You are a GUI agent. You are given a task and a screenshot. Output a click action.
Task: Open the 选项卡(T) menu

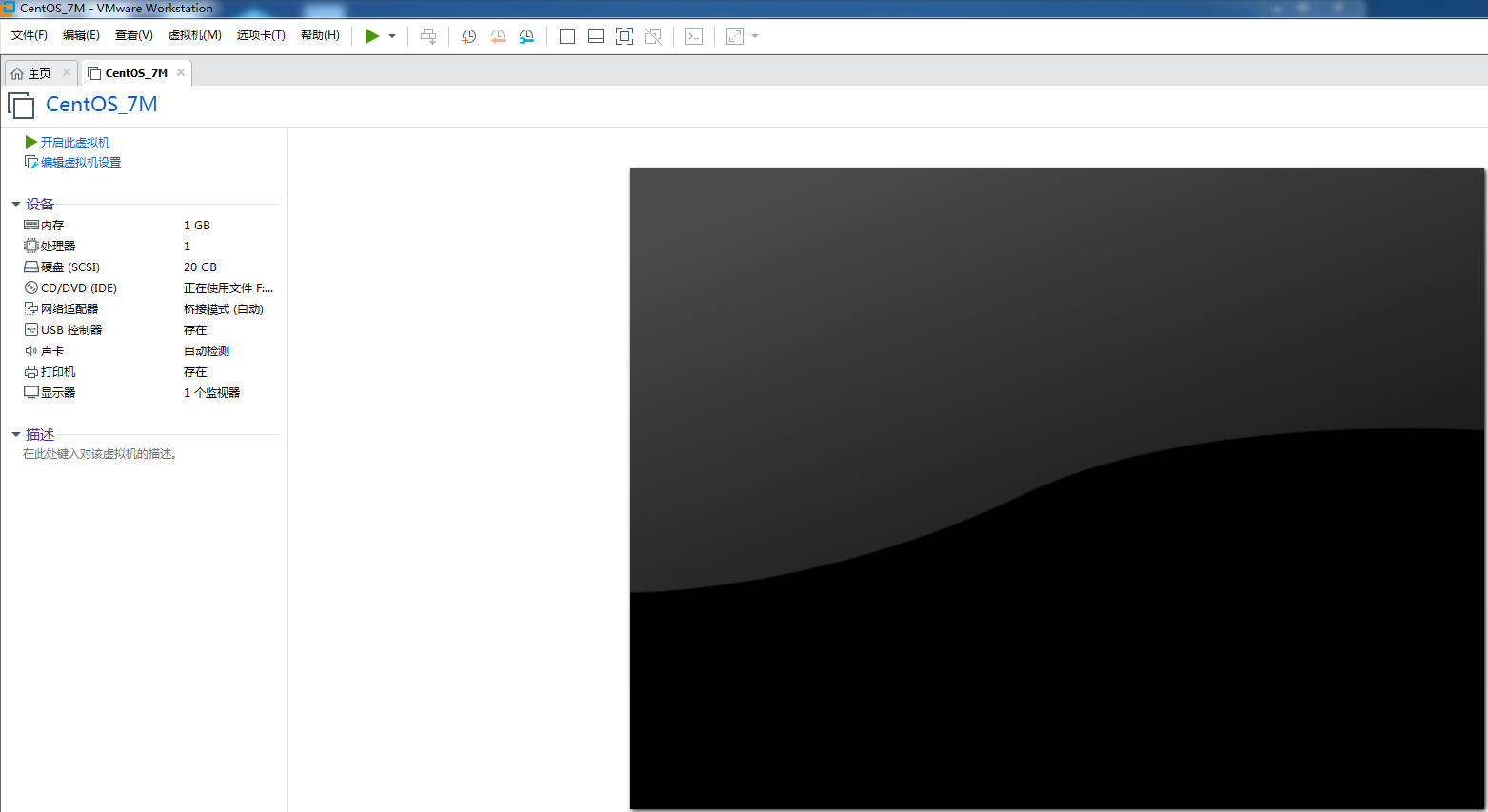(x=261, y=35)
